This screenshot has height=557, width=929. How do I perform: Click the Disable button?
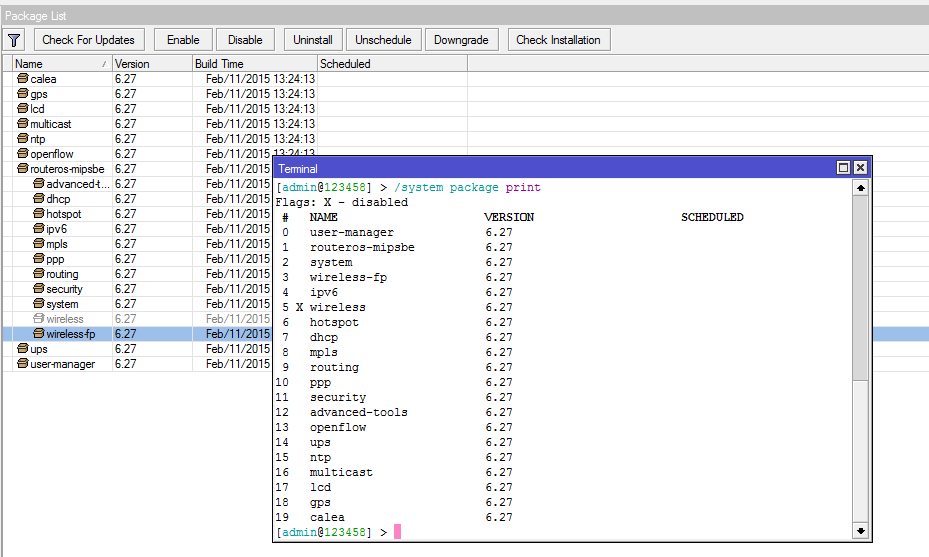point(245,40)
